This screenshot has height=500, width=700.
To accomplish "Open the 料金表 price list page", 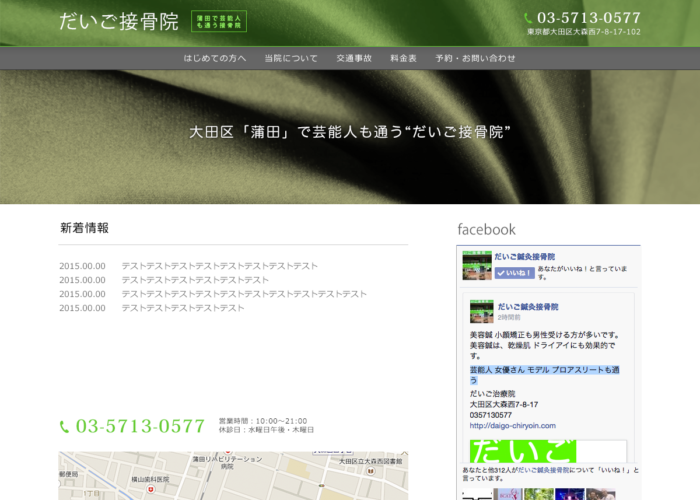I will 403,58.
